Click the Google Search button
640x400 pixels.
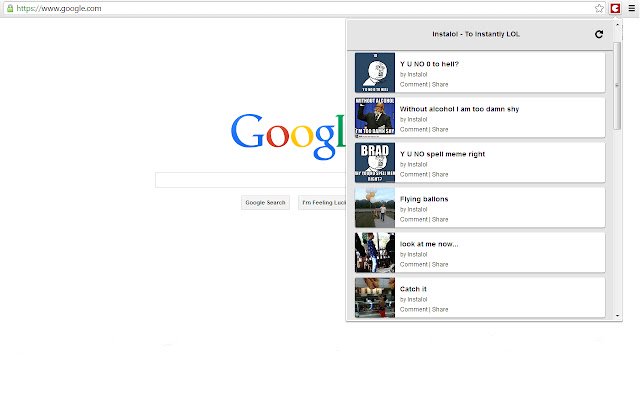[265, 202]
